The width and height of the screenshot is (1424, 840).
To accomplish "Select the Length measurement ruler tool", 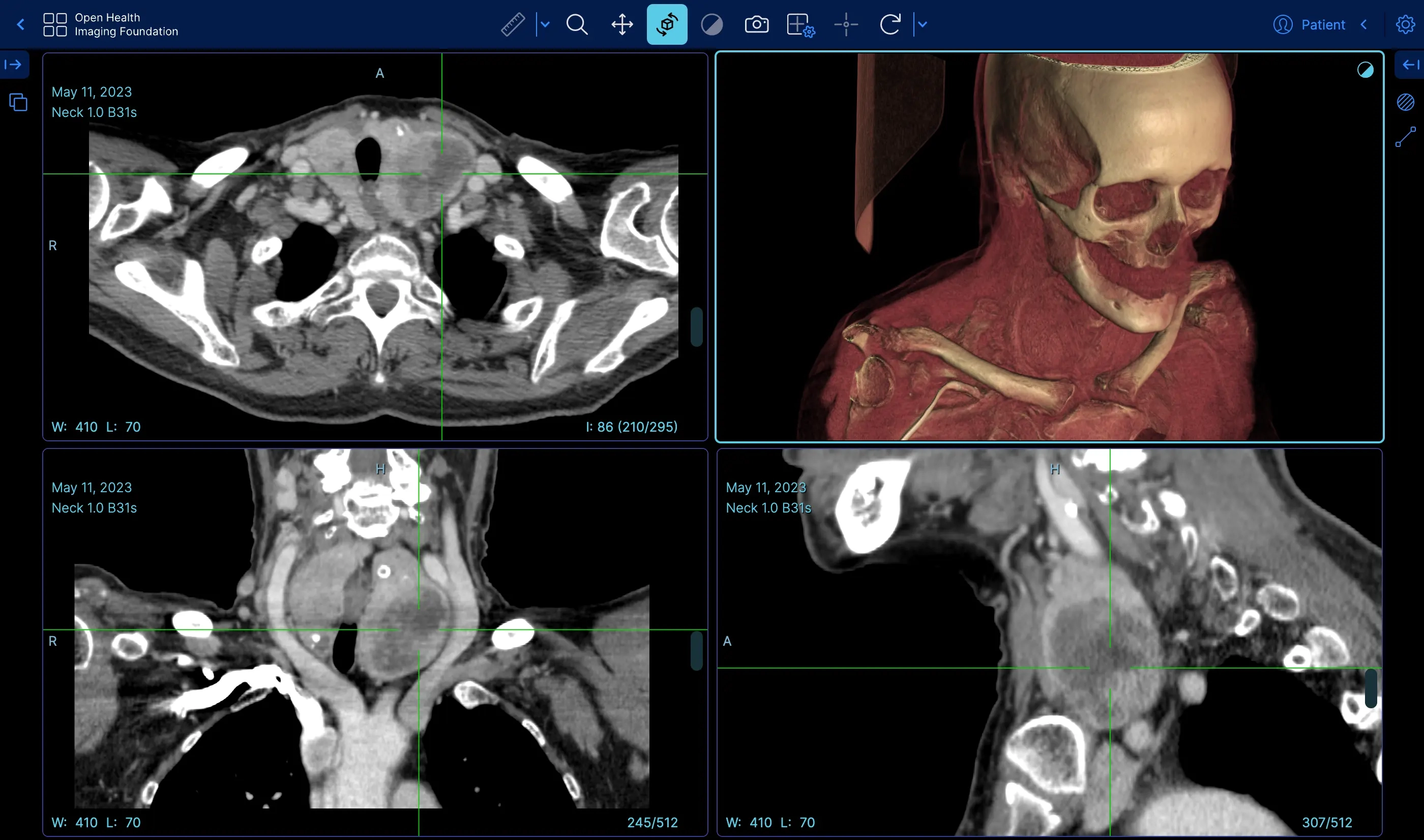I will tap(513, 24).
